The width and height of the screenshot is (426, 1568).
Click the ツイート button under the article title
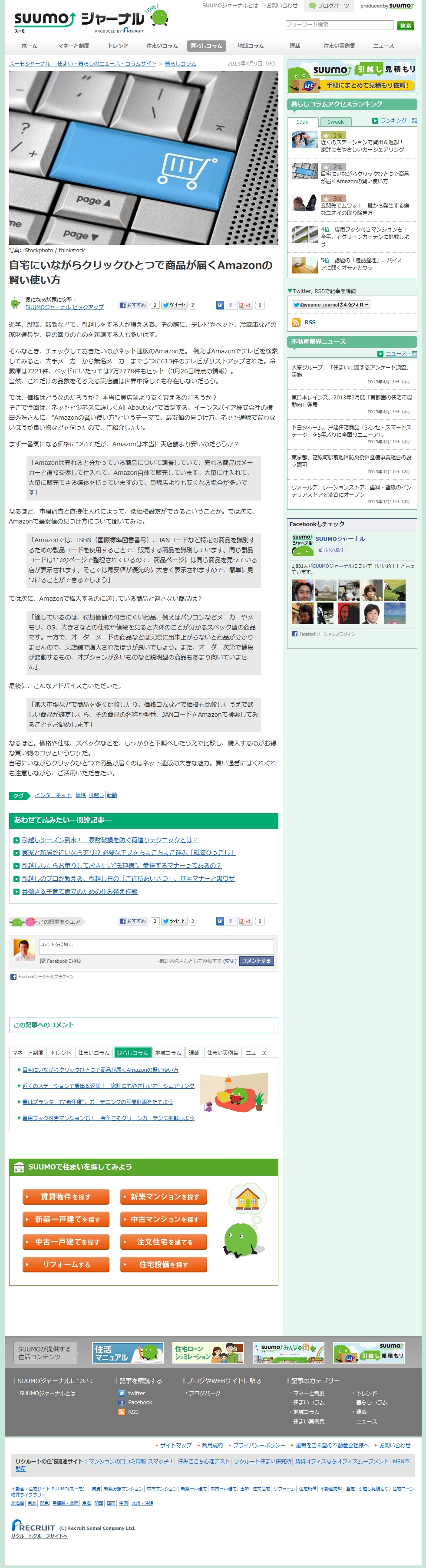click(174, 306)
